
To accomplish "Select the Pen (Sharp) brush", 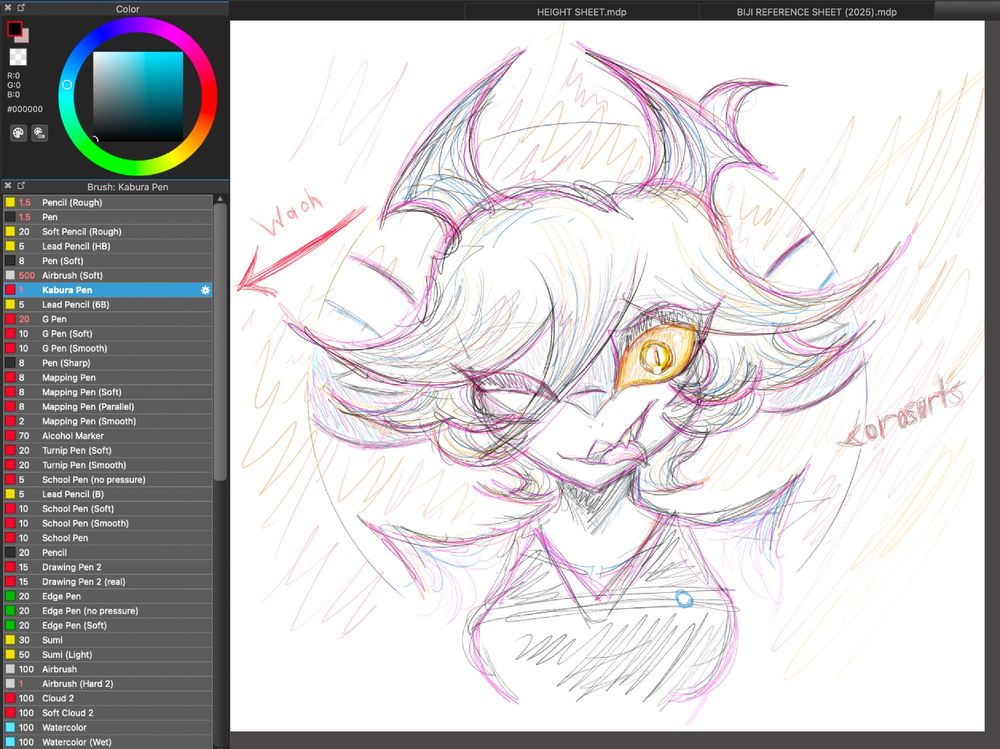I will (x=108, y=363).
